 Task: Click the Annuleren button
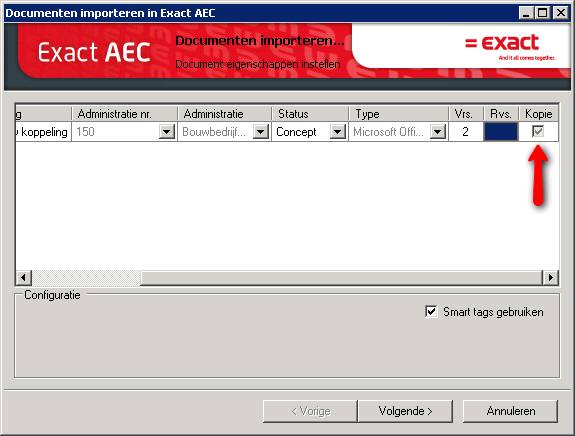pyautogui.click(x=510, y=411)
